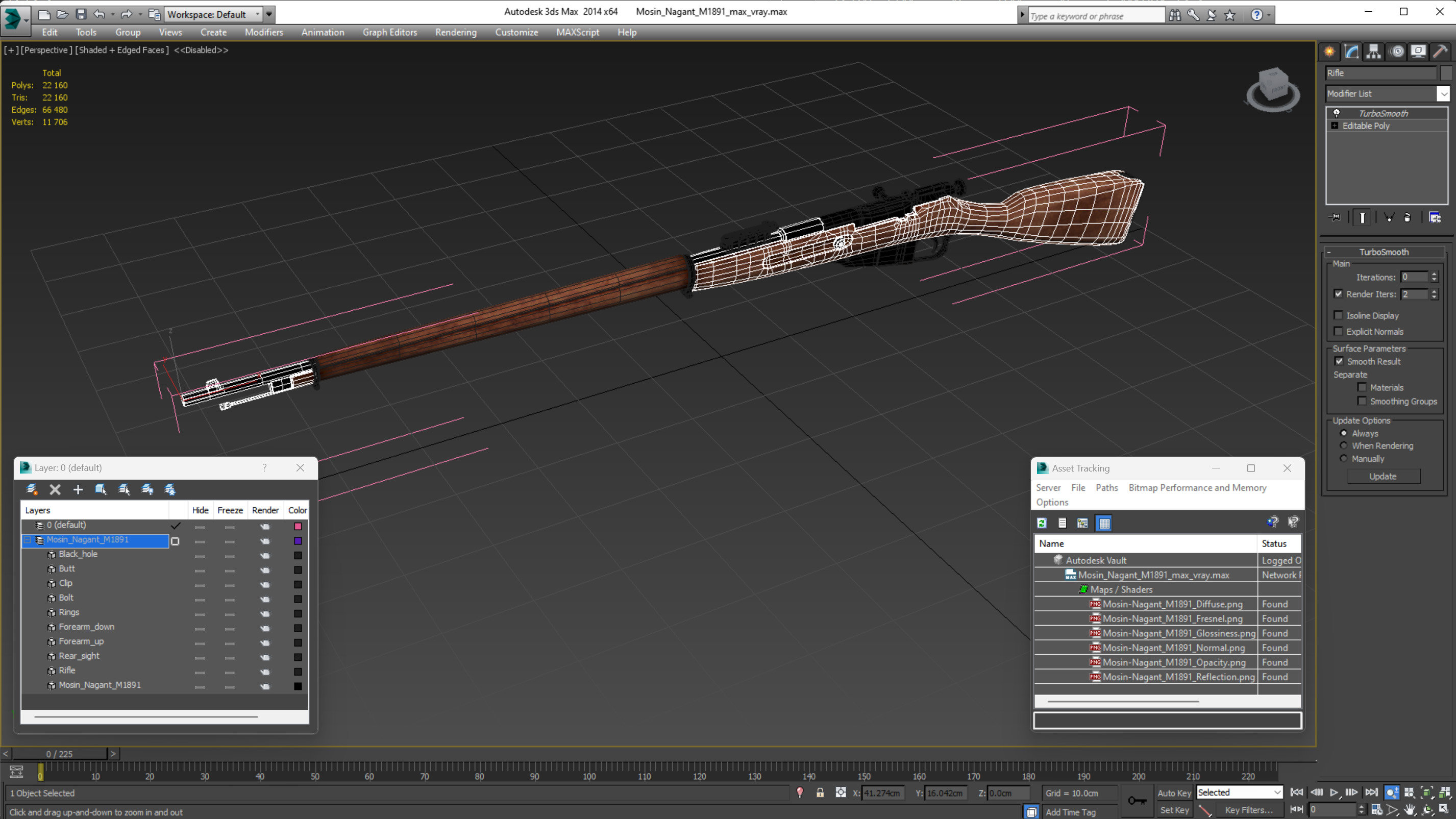The image size is (1456, 819).
Task: Open the Modifier List dropdown
Action: pos(1443,93)
